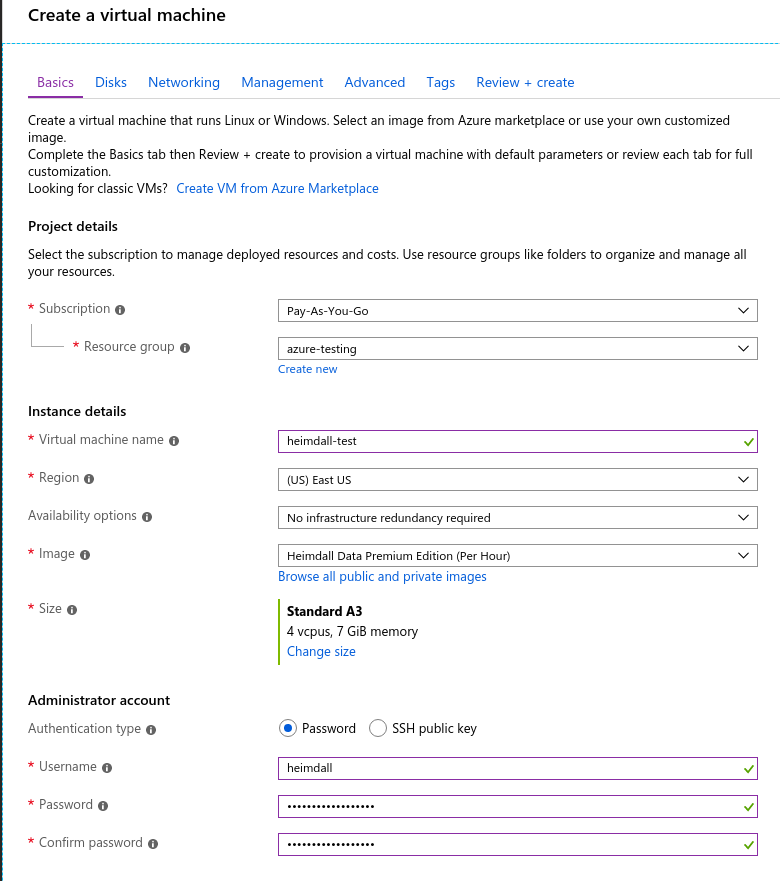780x881 pixels.
Task: Open Browse all public and private images
Action: [x=382, y=577]
